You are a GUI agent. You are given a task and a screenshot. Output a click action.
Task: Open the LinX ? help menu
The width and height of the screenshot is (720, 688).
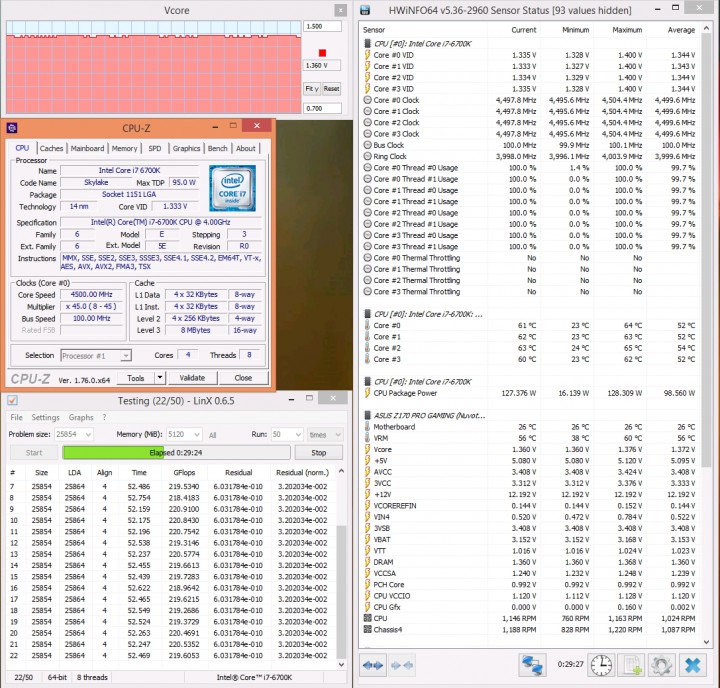[104, 417]
